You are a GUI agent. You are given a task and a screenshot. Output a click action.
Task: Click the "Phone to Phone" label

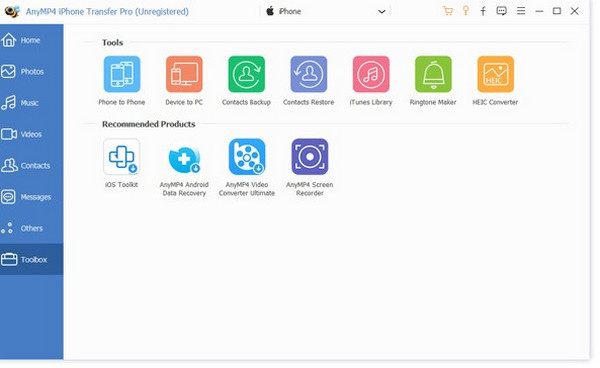122,102
